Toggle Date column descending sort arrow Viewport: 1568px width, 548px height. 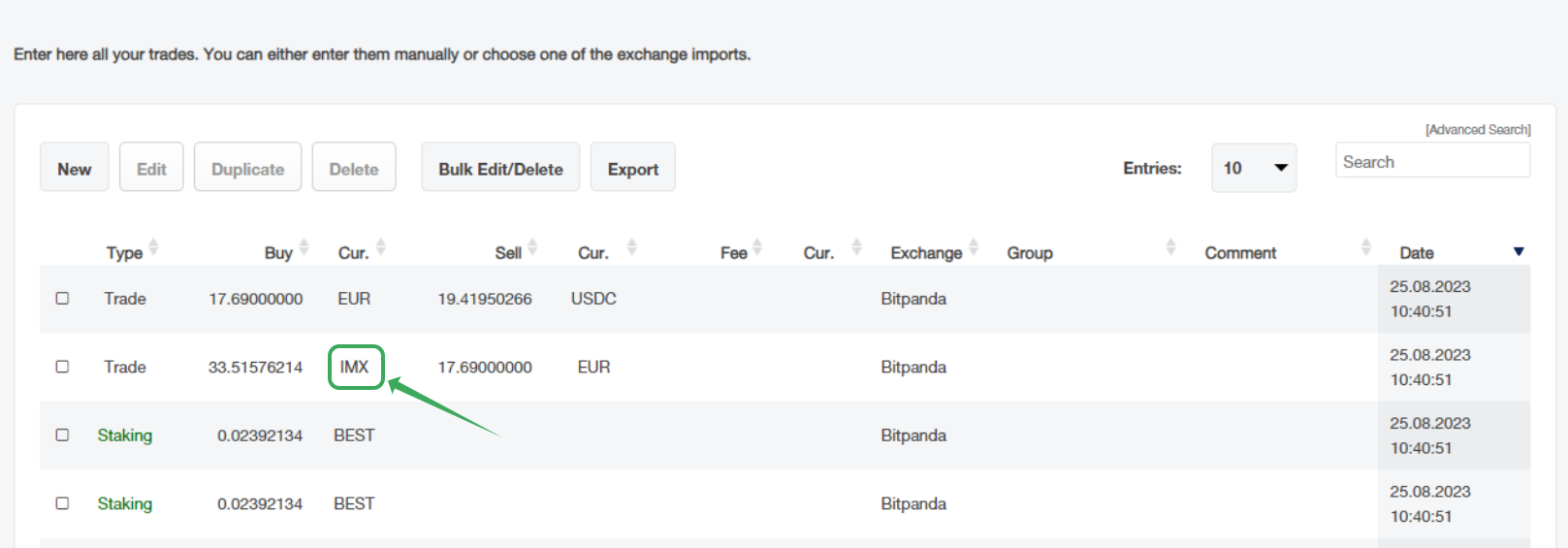coord(1519,252)
